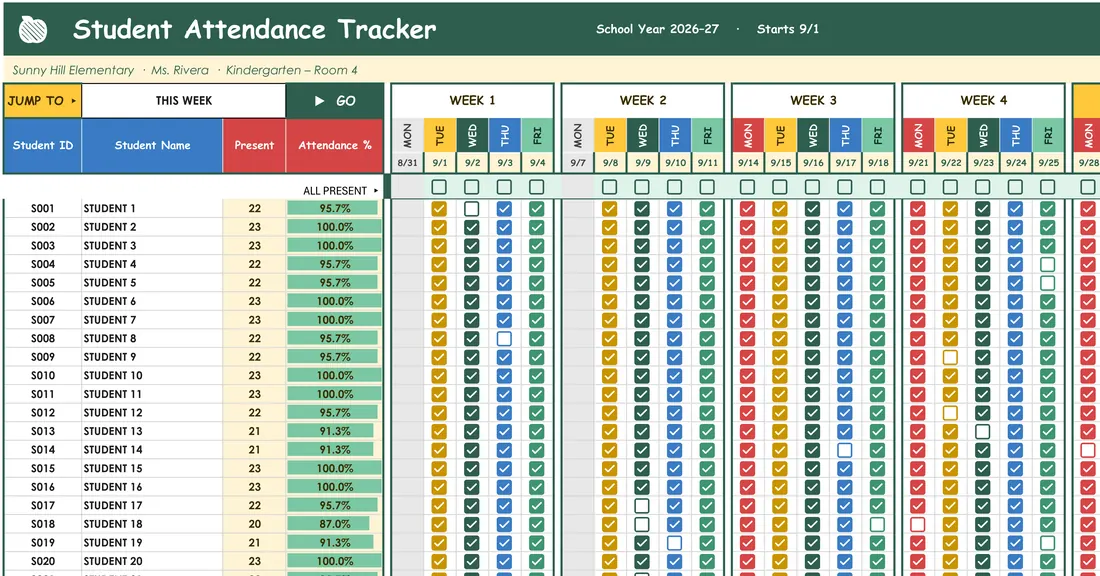Check Student 18 attendance for 9/9
The image size is (1100, 576).
point(642,524)
